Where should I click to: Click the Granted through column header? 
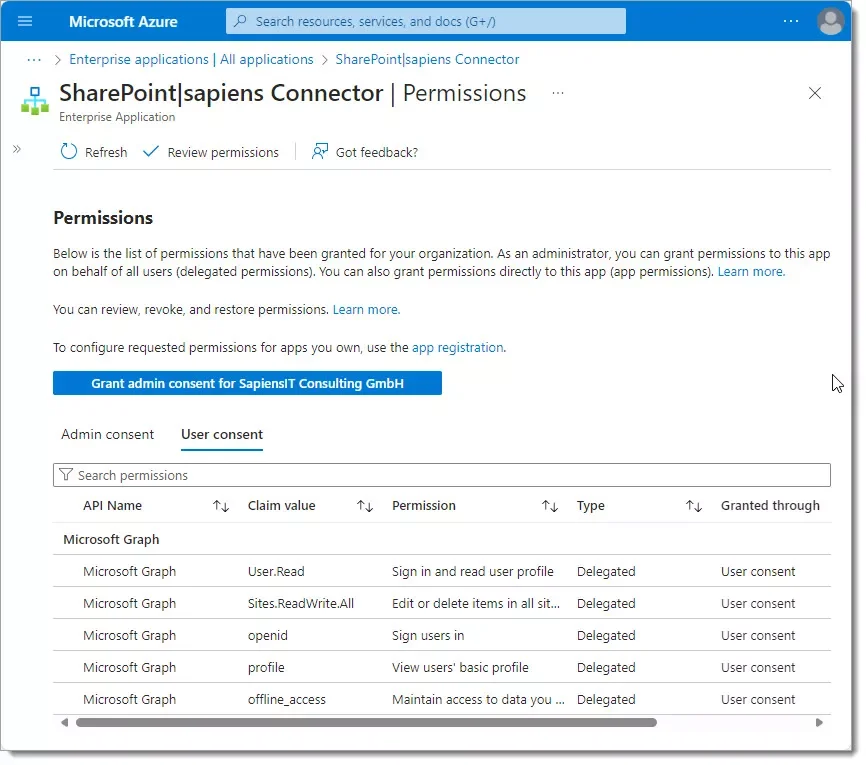pos(770,505)
